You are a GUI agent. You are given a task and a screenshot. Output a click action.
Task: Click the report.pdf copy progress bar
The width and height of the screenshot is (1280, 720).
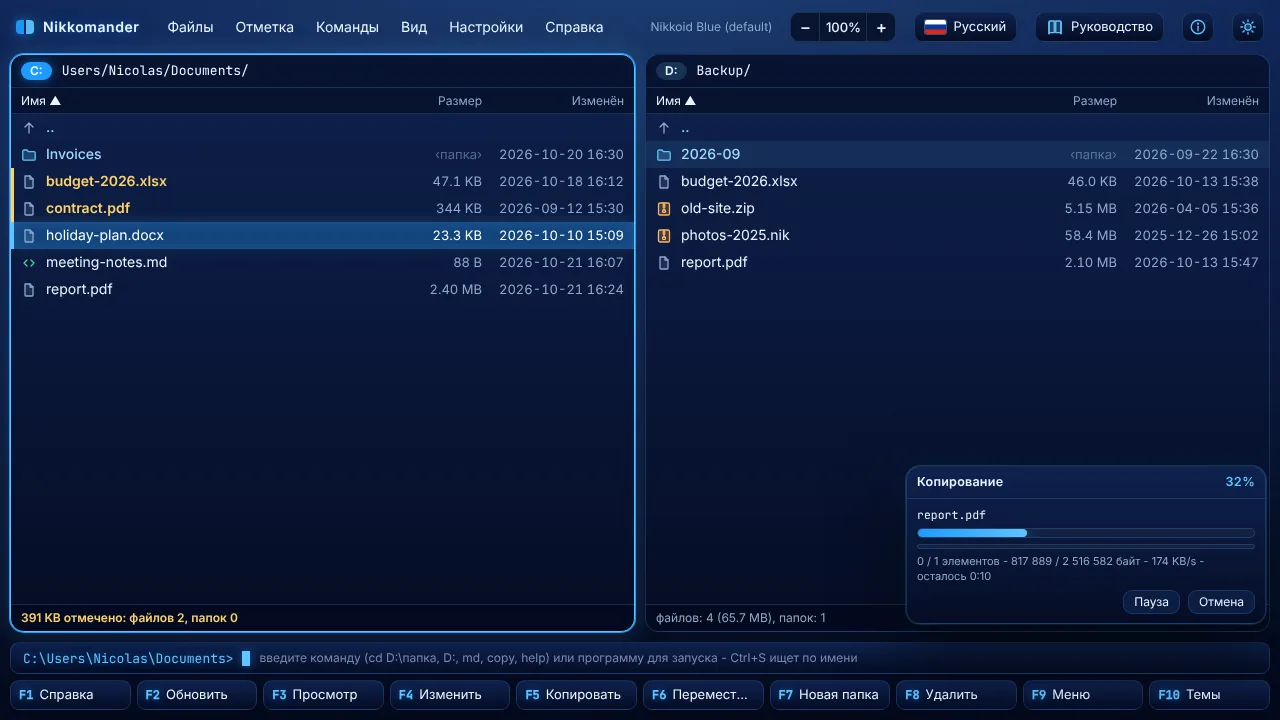click(x=1085, y=533)
